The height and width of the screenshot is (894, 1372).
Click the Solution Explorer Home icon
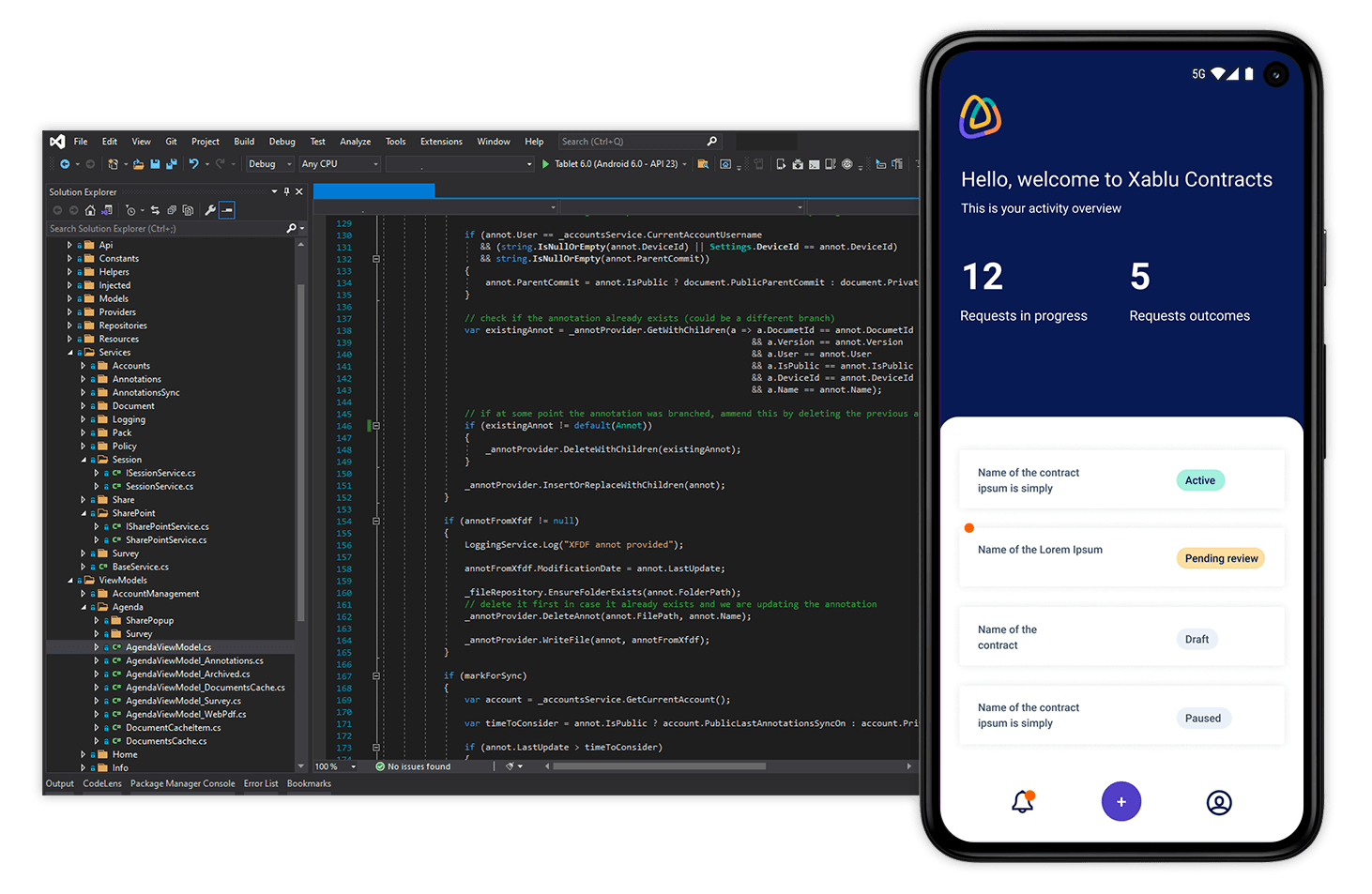pos(90,210)
